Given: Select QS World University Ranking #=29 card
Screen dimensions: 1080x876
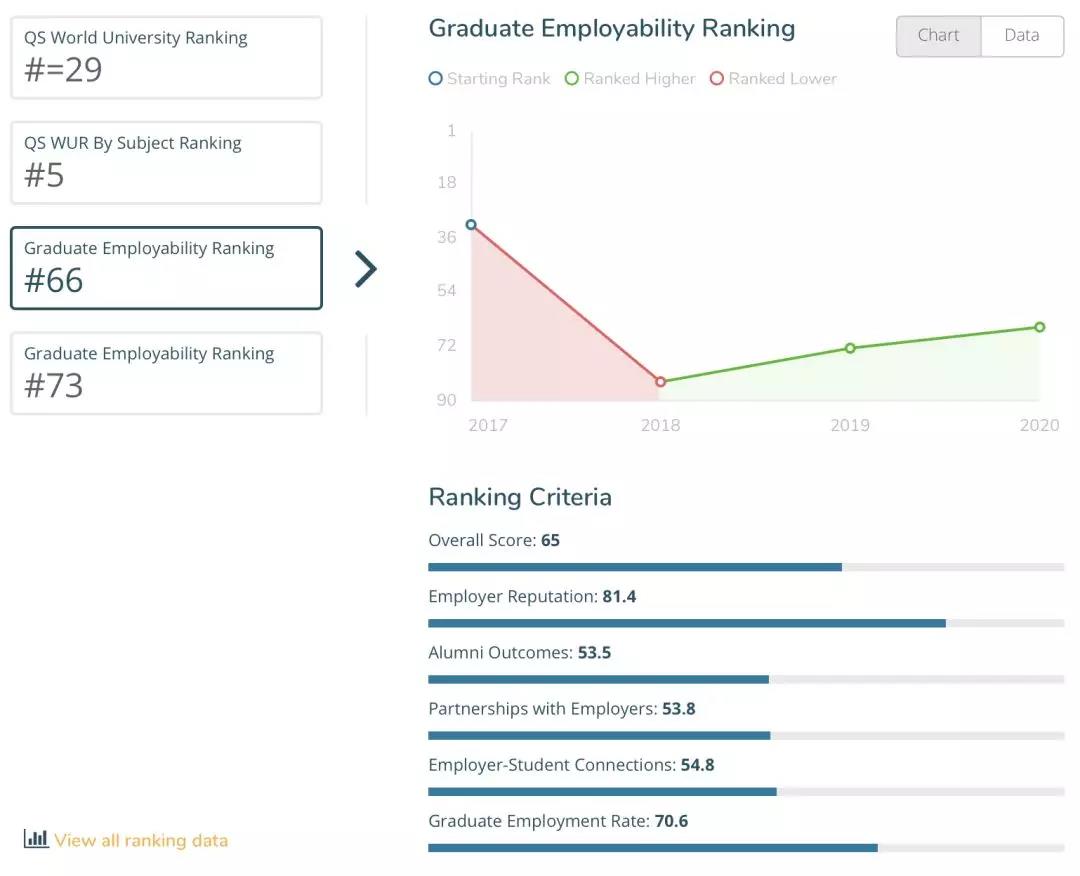Looking at the screenshot, I should [166, 58].
